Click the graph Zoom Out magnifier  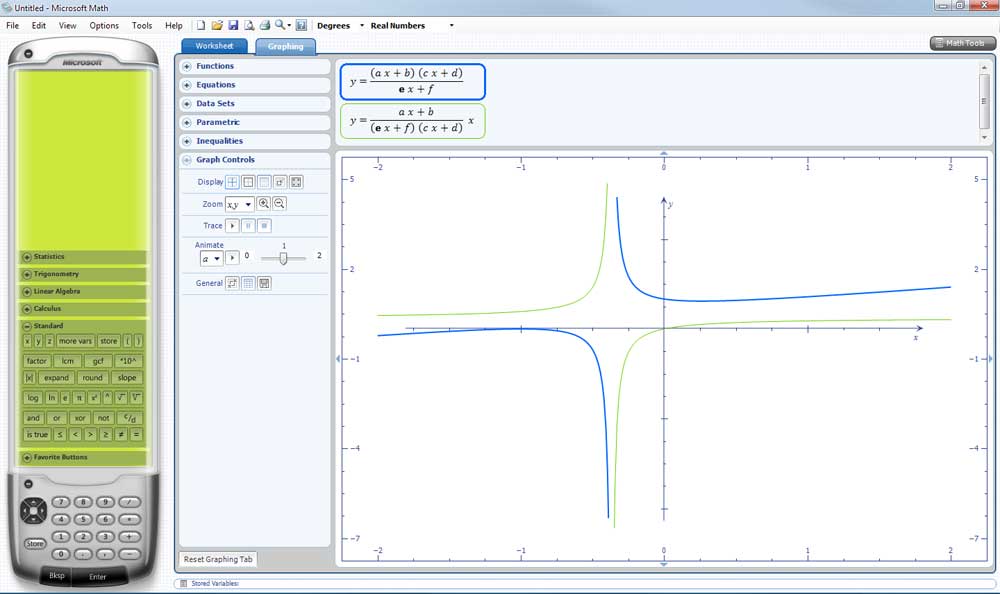coord(279,204)
